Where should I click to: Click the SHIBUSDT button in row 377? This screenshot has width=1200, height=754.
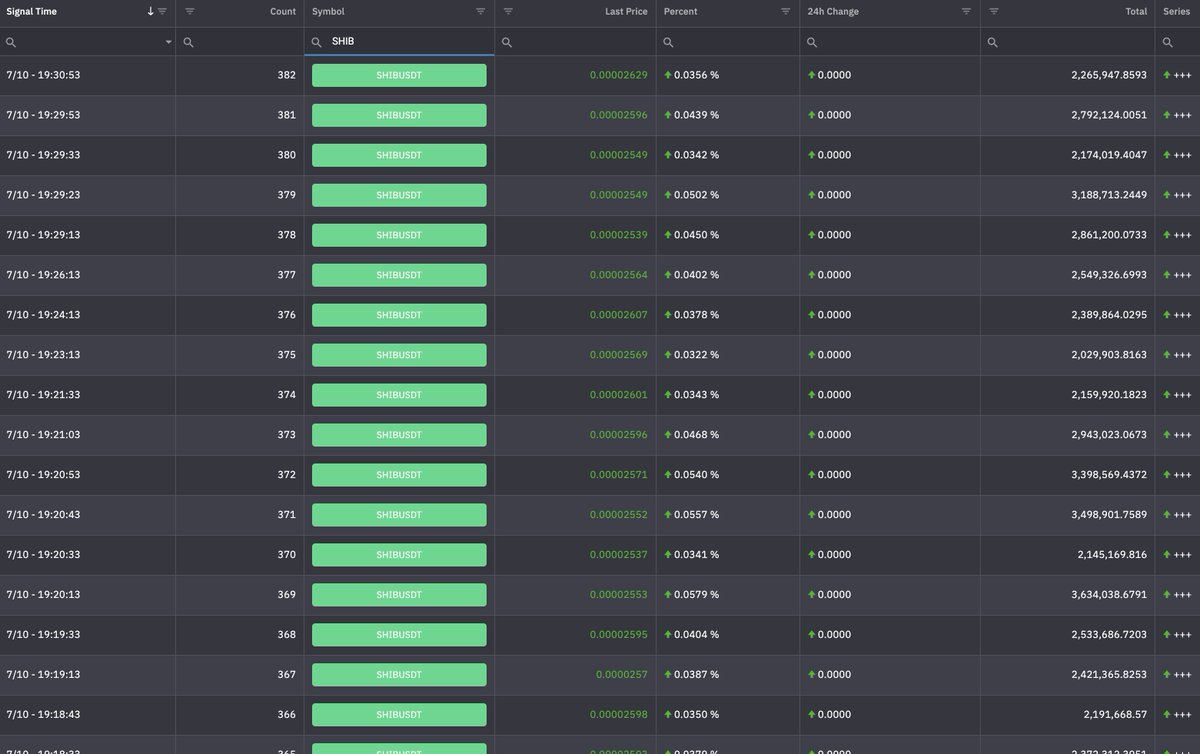399,275
